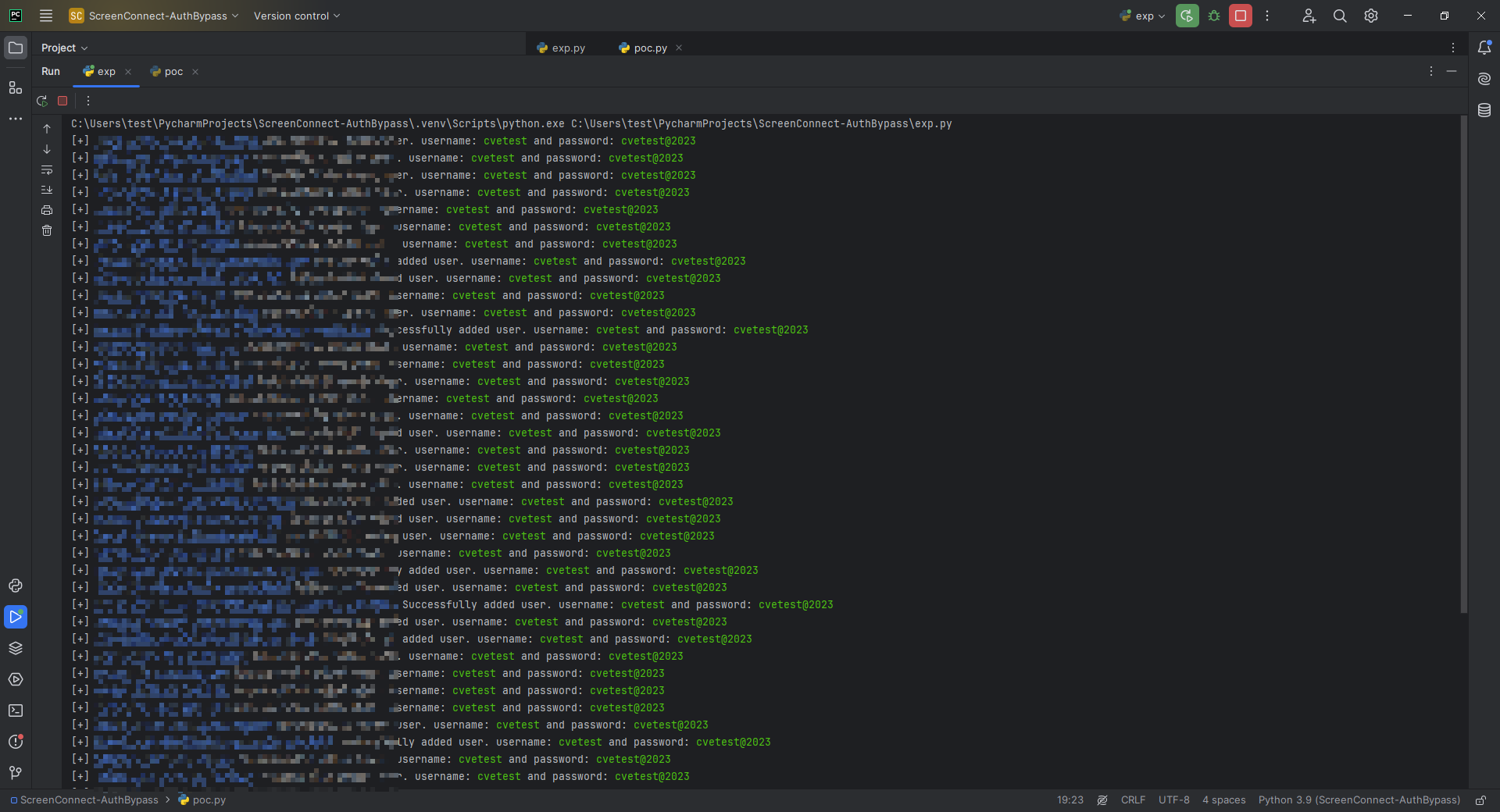
Task: Open the Problems tool window
Action: pyautogui.click(x=16, y=742)
